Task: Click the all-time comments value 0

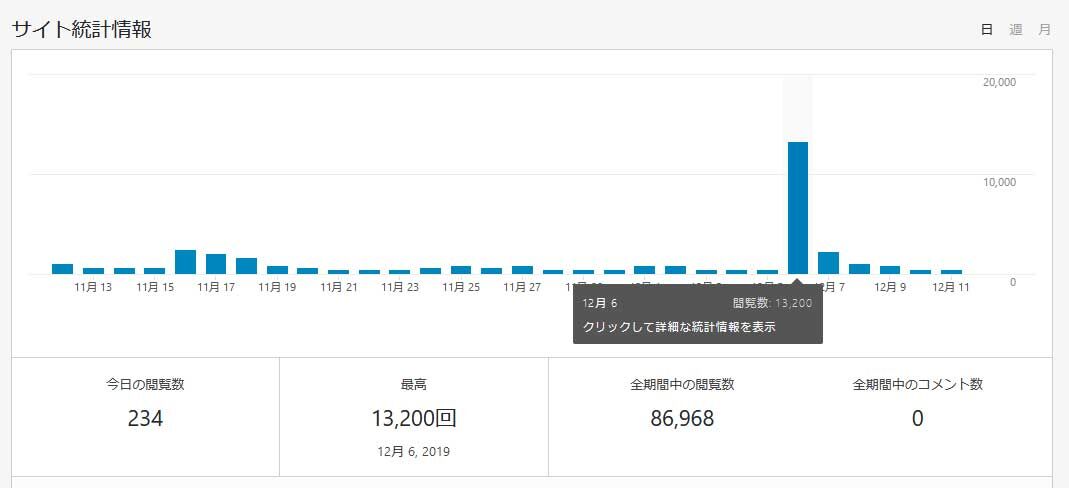Action: point(918,418)
